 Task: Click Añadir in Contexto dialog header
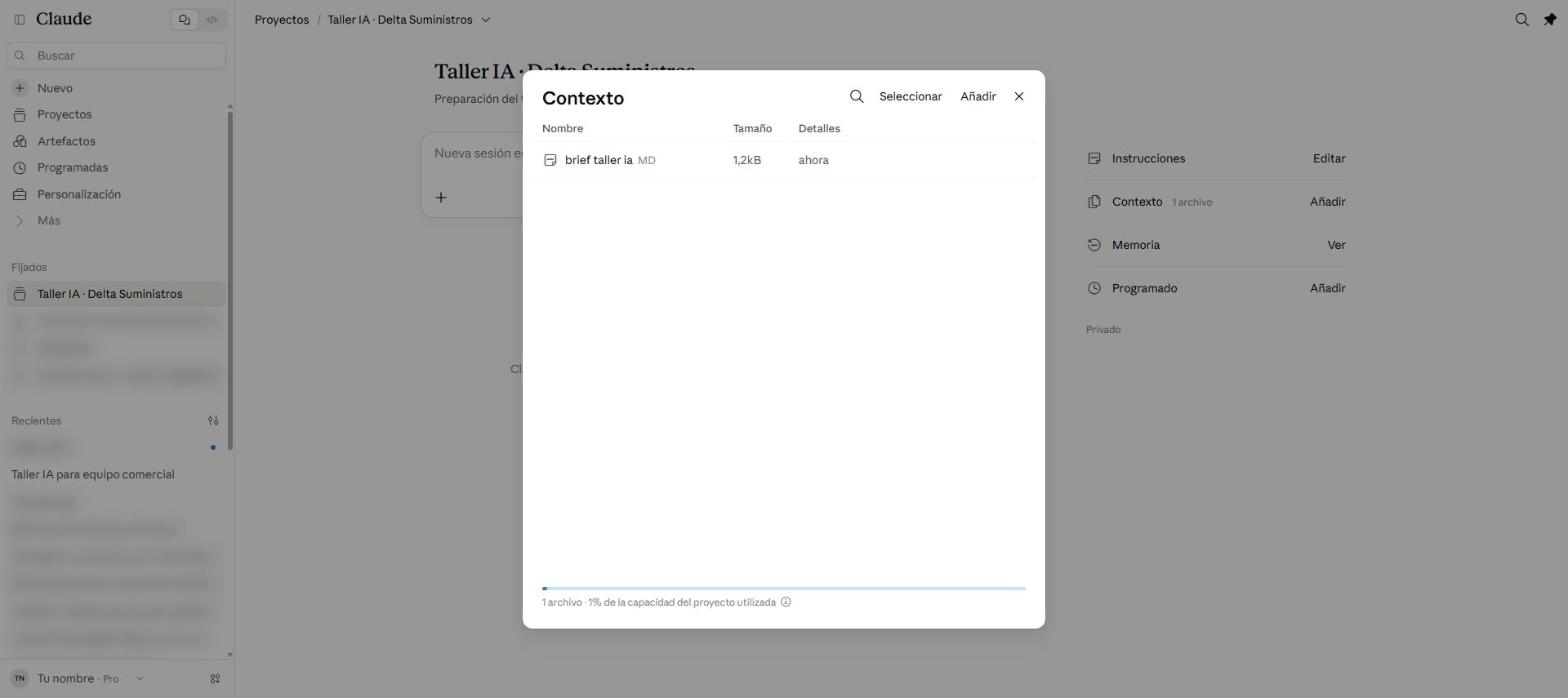(978, 97)
